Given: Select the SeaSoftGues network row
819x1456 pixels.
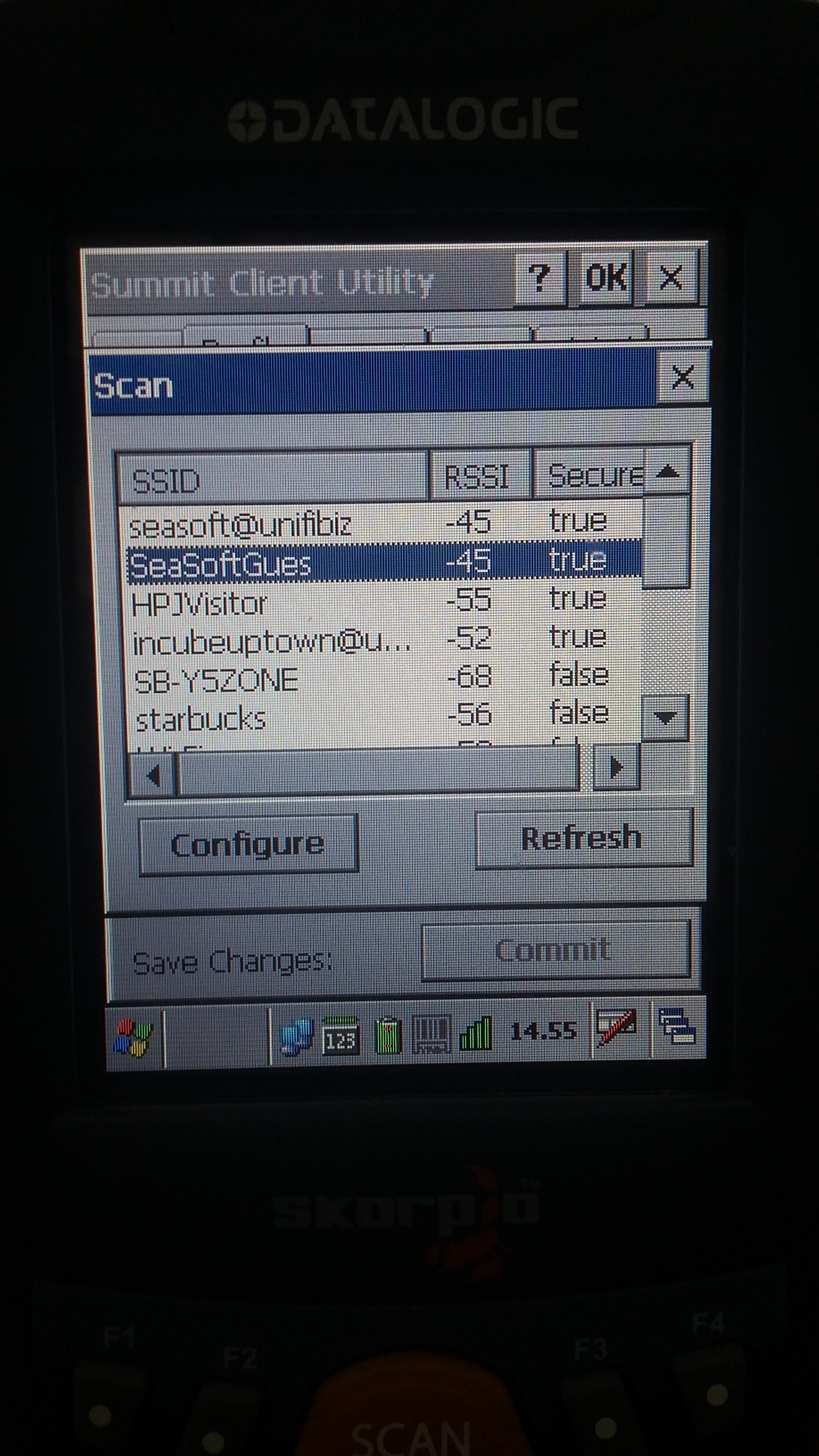Looking at the screenshot, I should (x=385, y=561).
